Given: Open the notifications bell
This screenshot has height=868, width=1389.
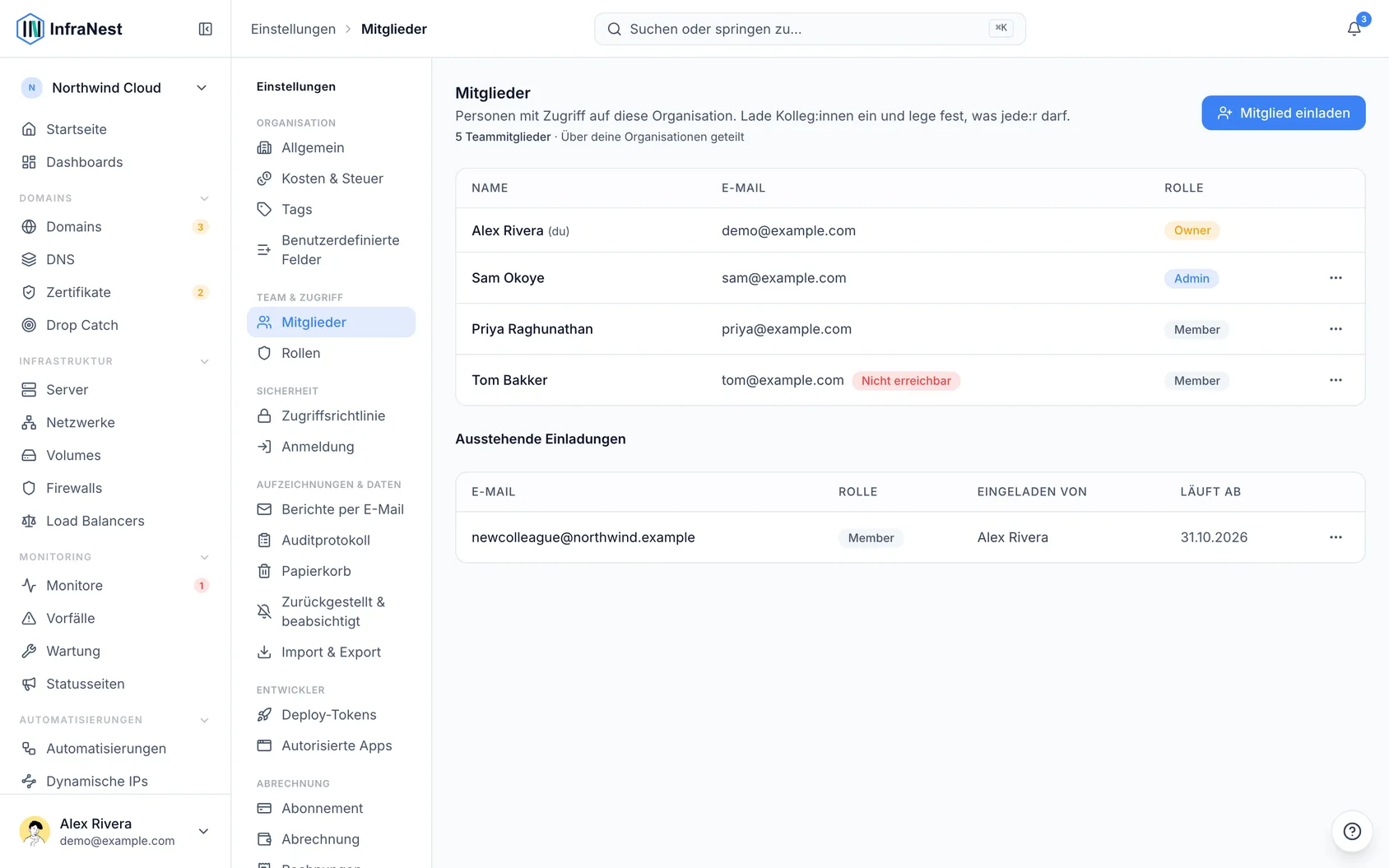Looking at the screenshot, I should tap(1354, 29).
